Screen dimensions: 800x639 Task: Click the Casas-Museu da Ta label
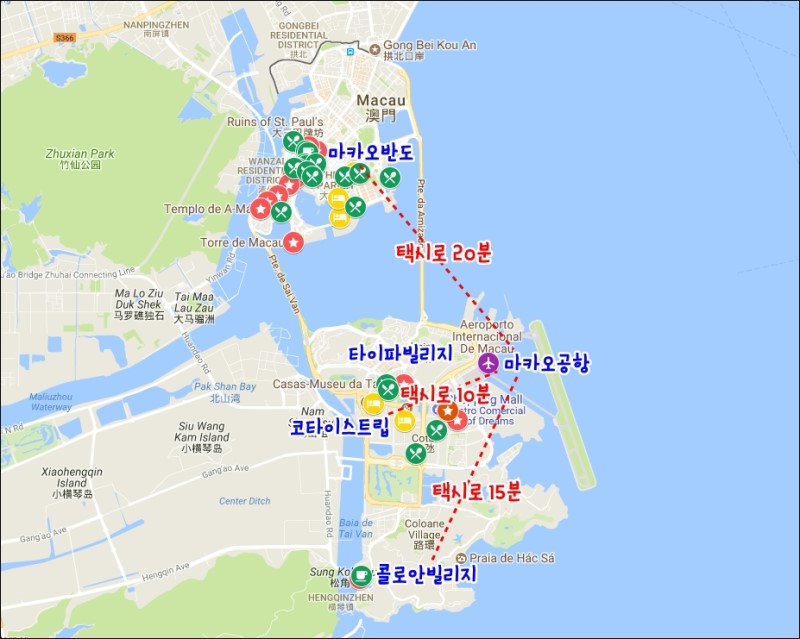(x=325, y=384)
